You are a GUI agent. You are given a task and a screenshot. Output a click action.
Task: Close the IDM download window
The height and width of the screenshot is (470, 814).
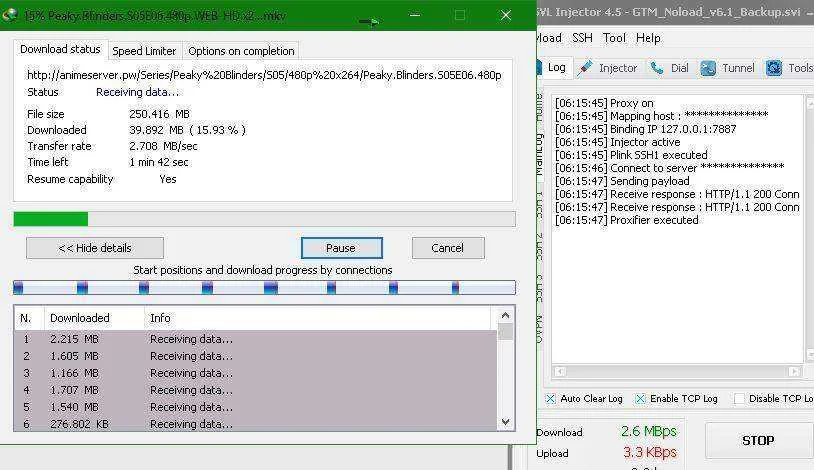[x=506, y=15]
